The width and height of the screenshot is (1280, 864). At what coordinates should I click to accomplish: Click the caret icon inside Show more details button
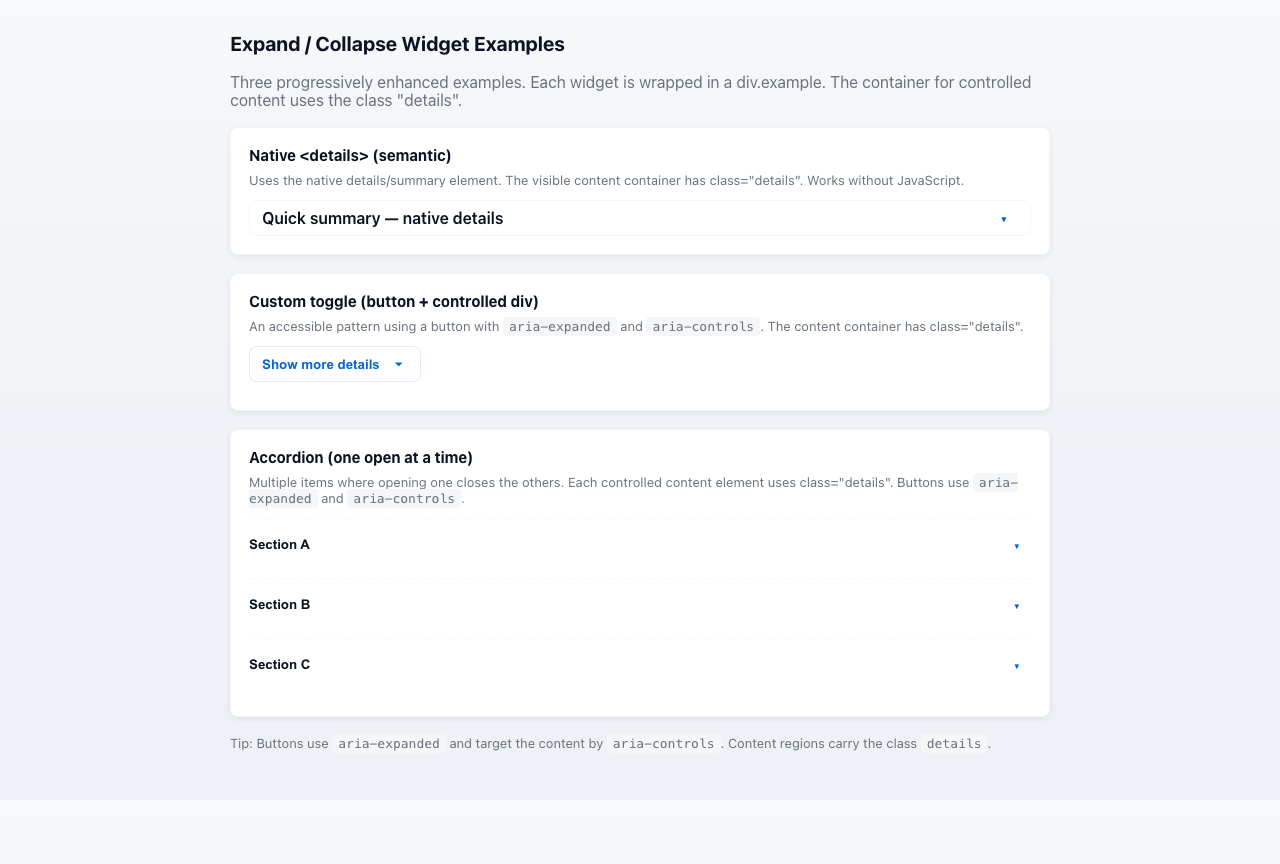(x=399, y=364)
